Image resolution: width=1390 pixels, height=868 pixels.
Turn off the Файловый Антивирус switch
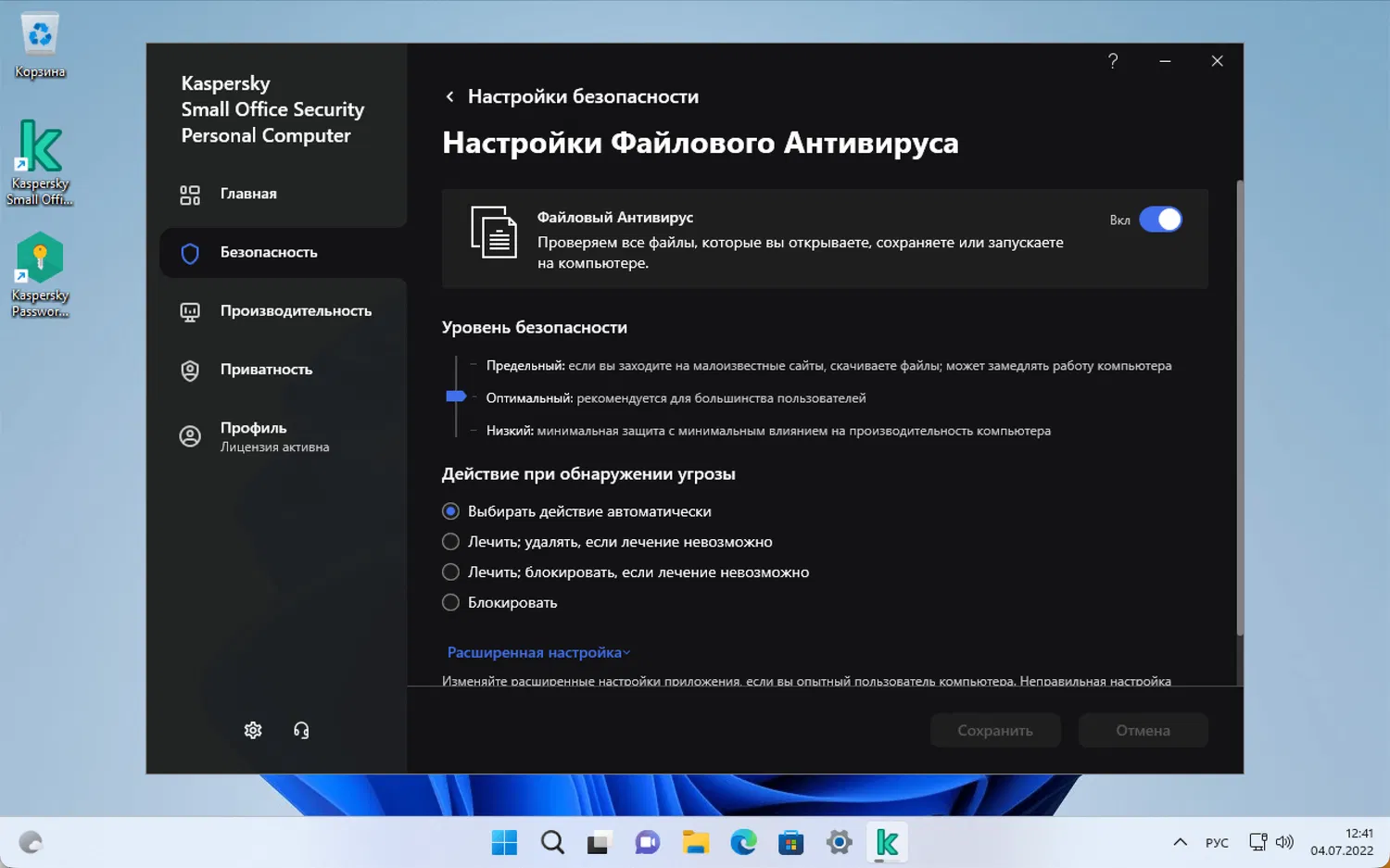click(x=1160, y=220)
